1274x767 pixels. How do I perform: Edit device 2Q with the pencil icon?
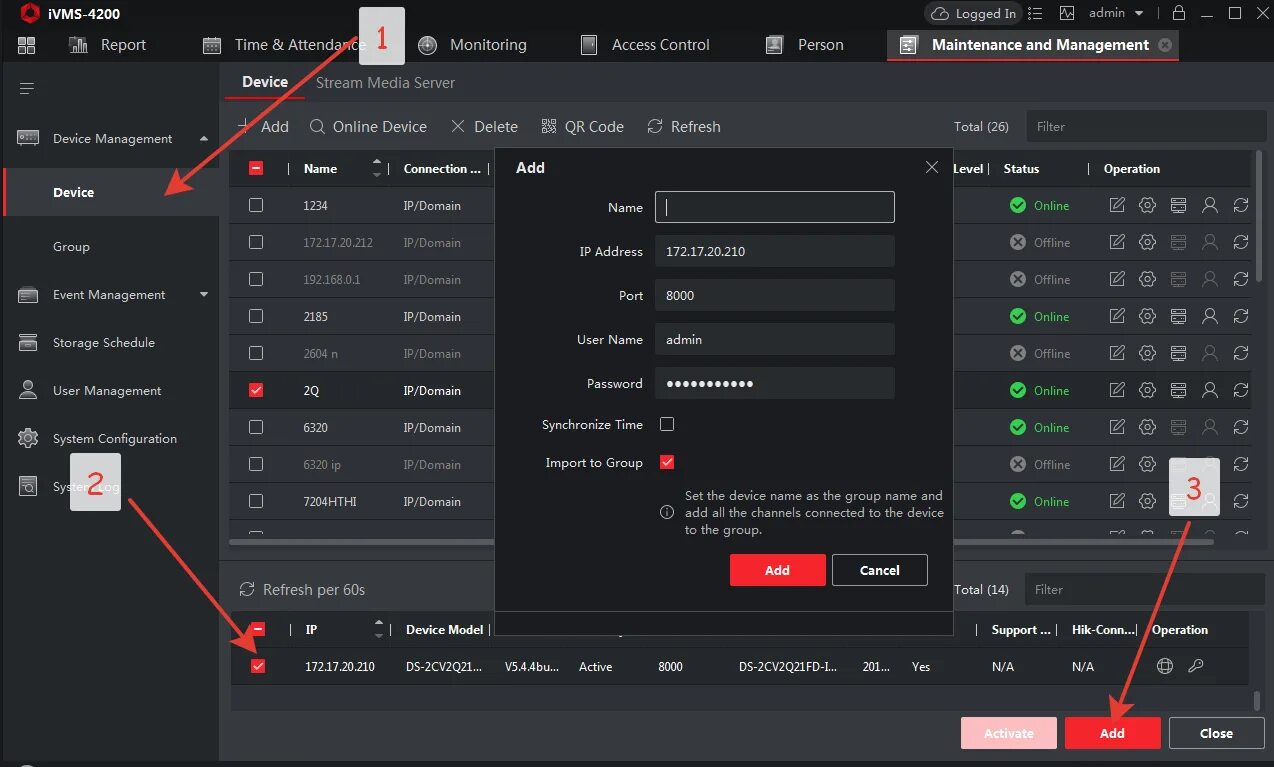pos(1117,390)
